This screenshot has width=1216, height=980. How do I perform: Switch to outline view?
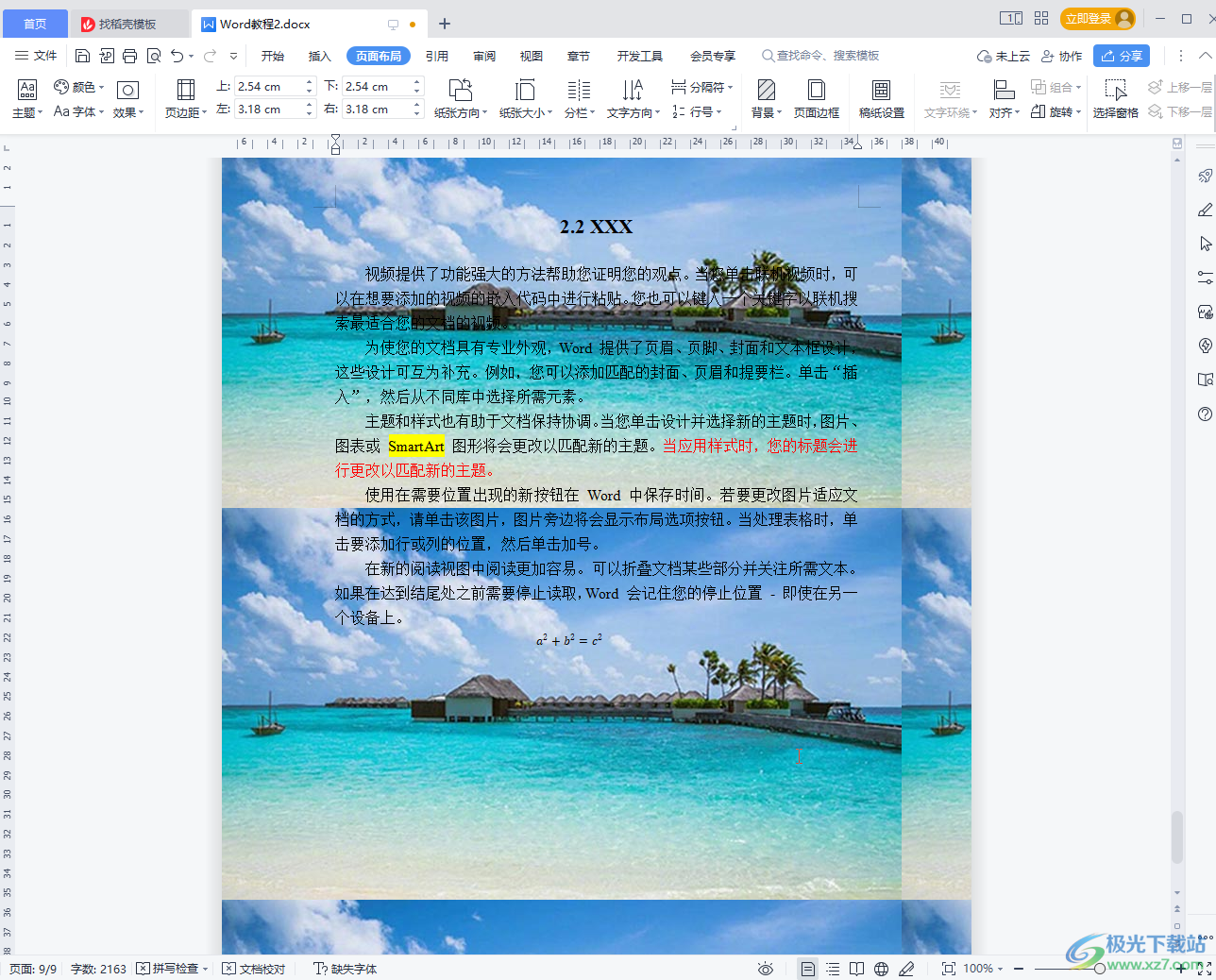pyautogui.click(x=833, y=969)
